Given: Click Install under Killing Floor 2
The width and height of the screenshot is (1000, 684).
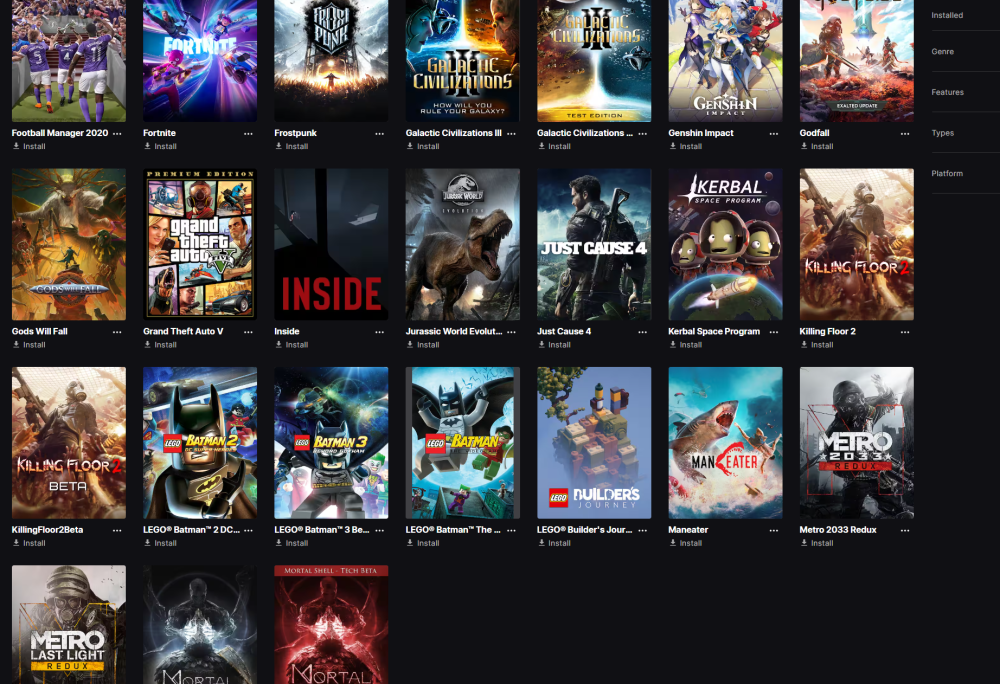Looking at the screenshot, I should pos(822,345).
